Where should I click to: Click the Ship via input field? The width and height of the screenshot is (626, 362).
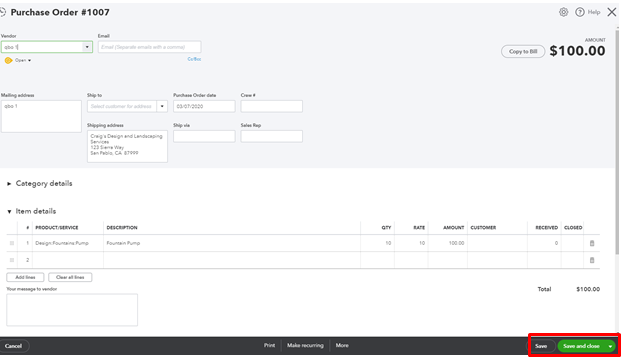pos(204,136)
